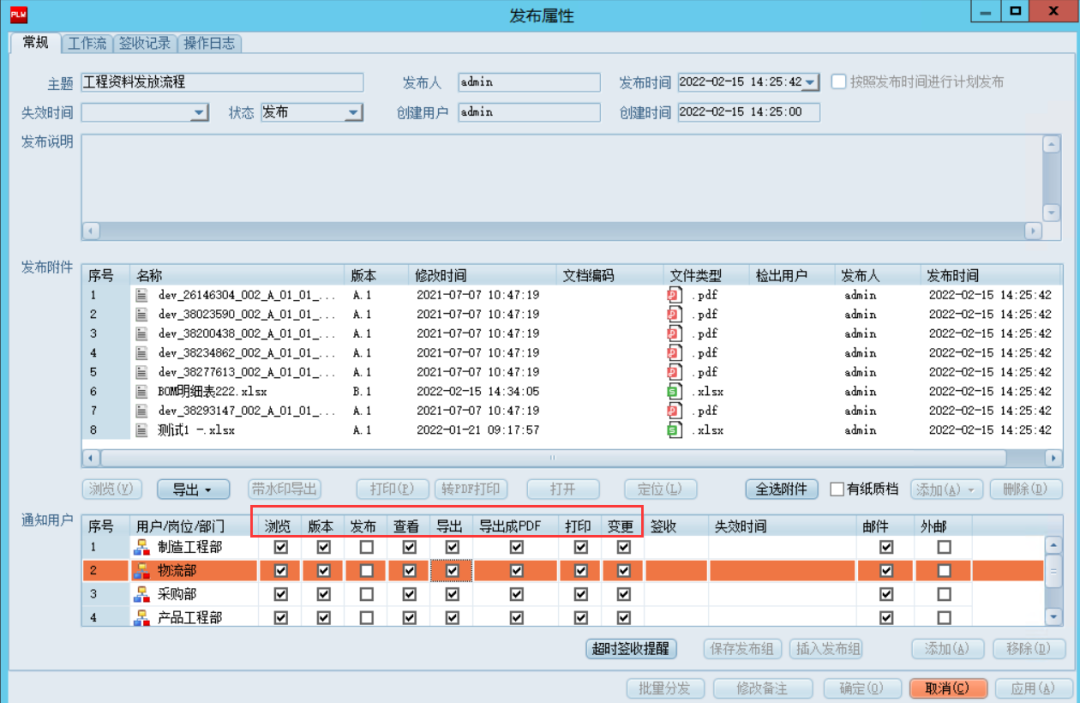Click into the 主题 input field
Image resolution: width=1080 pixels, height=703 pixels.
click(221, 82)
